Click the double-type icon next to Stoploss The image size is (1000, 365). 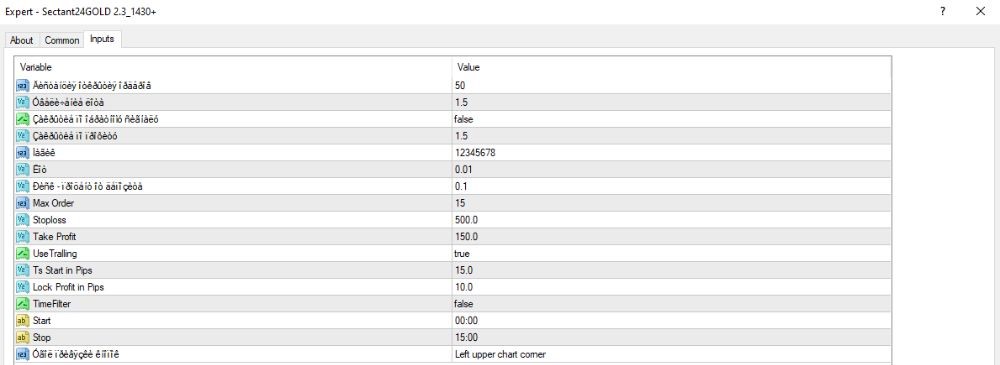(x=24, y=220)
